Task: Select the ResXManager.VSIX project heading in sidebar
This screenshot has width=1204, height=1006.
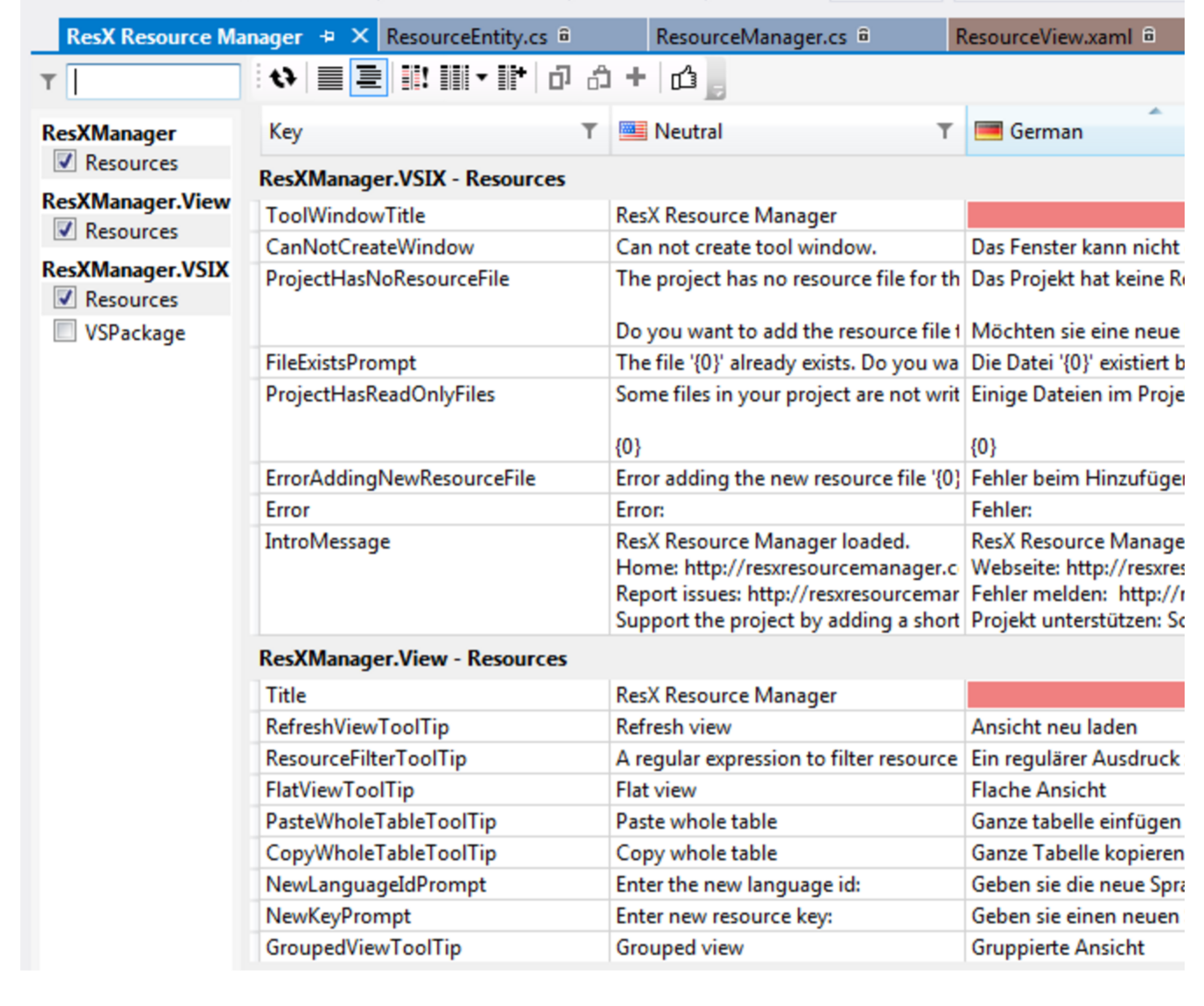Action: point(136,268)
